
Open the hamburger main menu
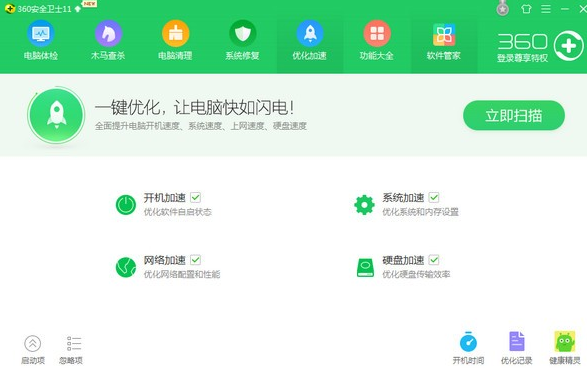pyautogui.click(x=546, y=9)
